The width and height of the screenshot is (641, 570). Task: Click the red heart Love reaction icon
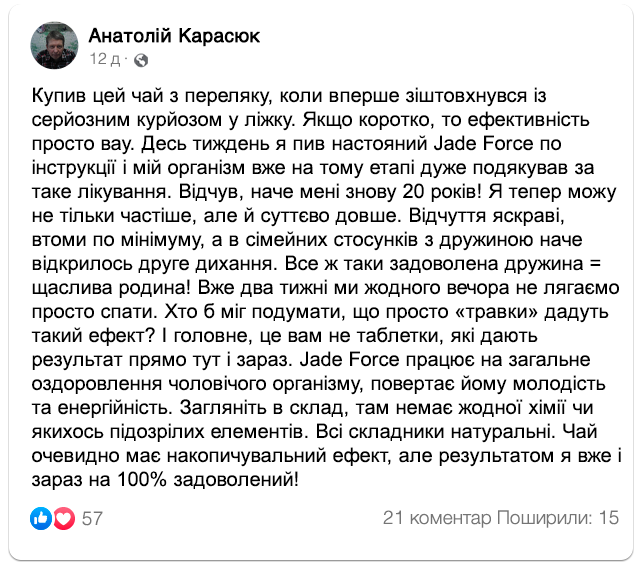[x=63, y=518]
